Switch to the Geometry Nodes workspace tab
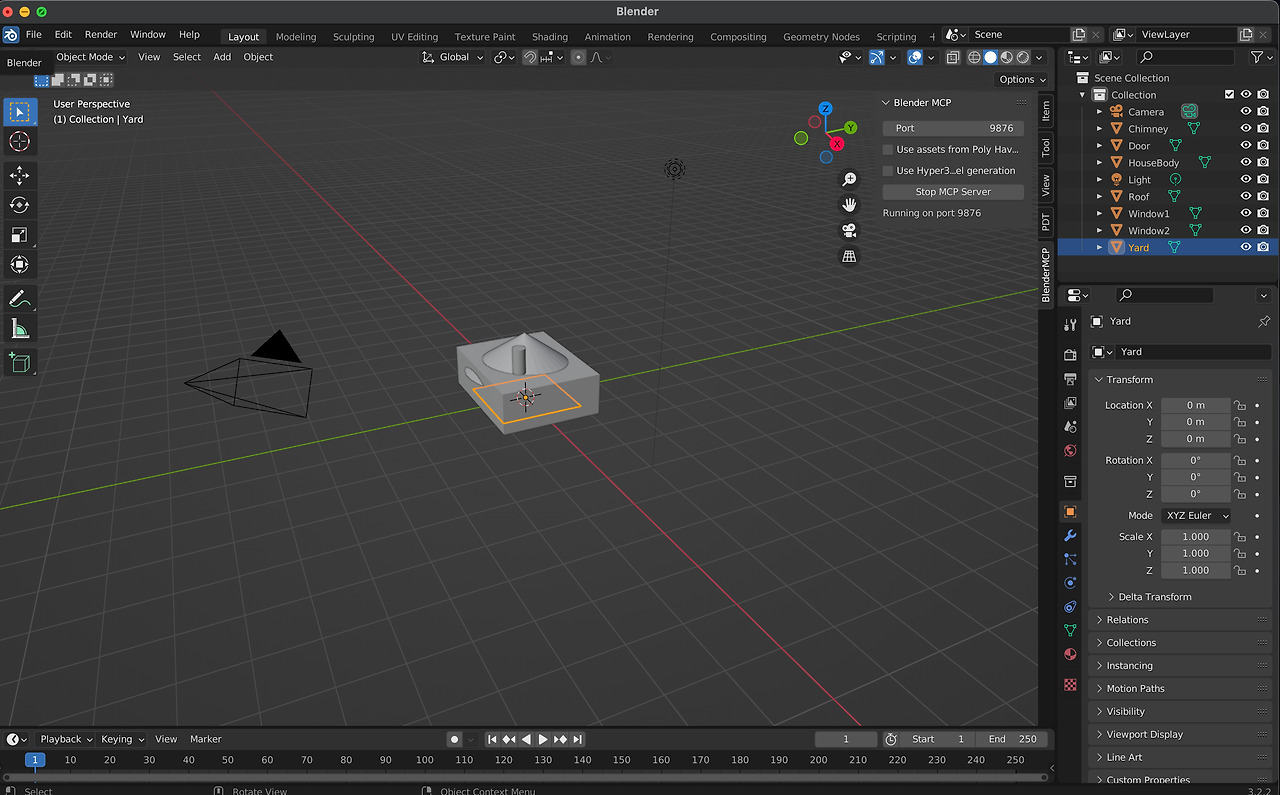 821,37
